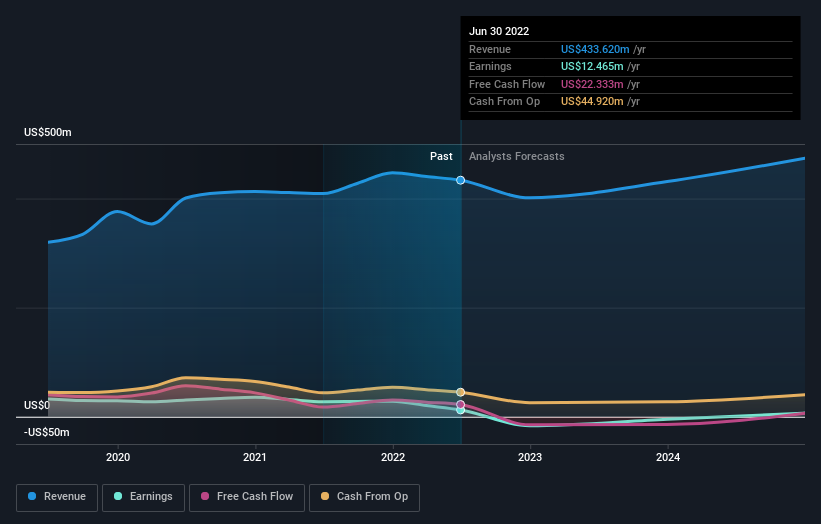Click the 2024 x-axis label

tap(668, 457)
